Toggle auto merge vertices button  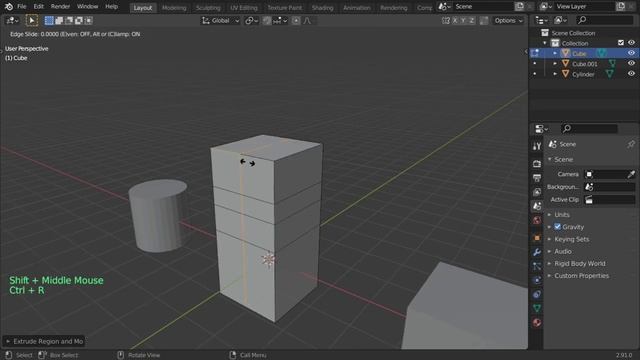pos(484,20)
